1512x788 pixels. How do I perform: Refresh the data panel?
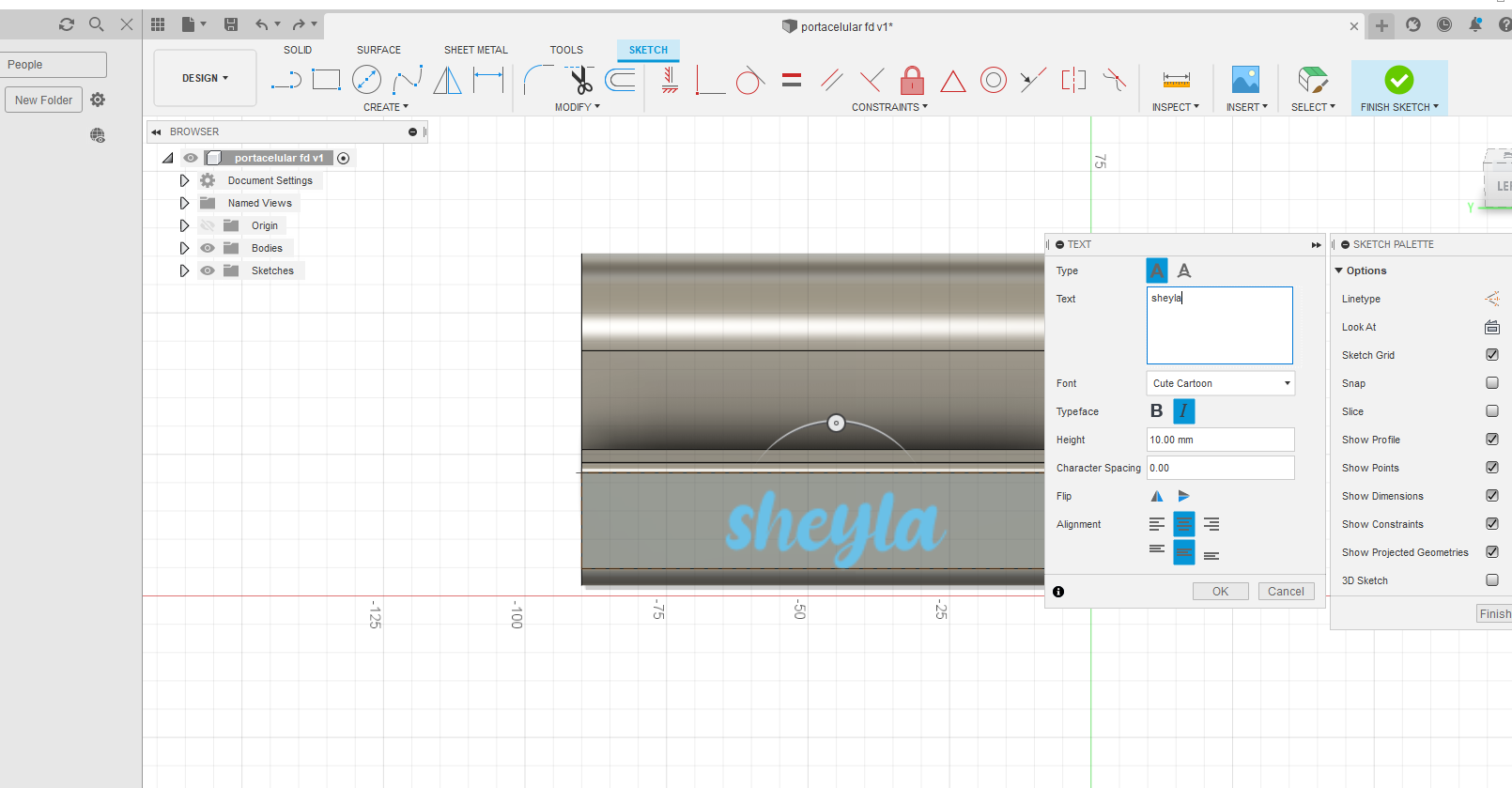(66, 24)
